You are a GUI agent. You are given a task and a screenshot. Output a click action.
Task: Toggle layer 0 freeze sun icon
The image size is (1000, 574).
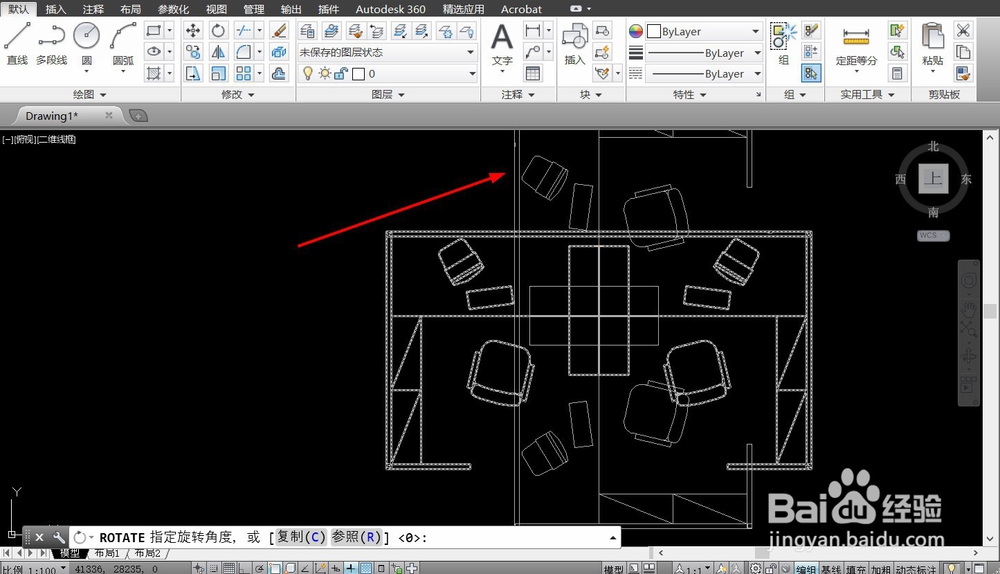tap(325, 73)
